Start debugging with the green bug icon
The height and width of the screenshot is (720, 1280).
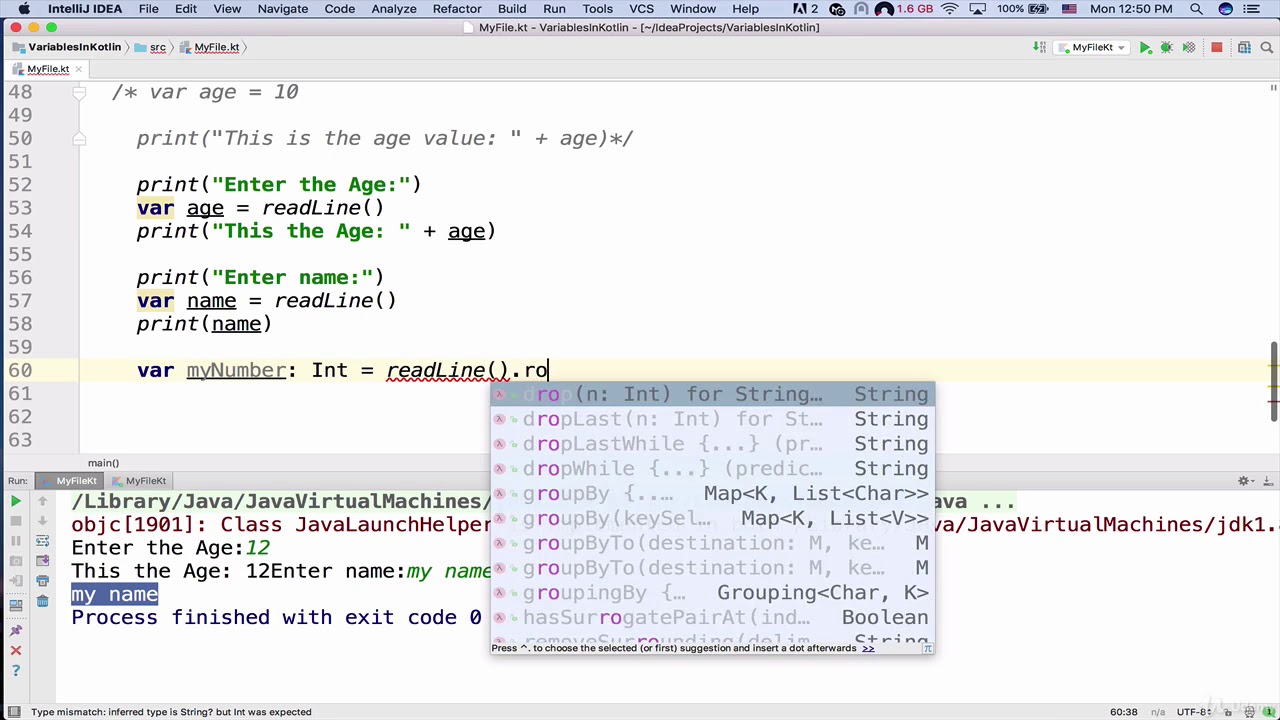click(1166, 47)
